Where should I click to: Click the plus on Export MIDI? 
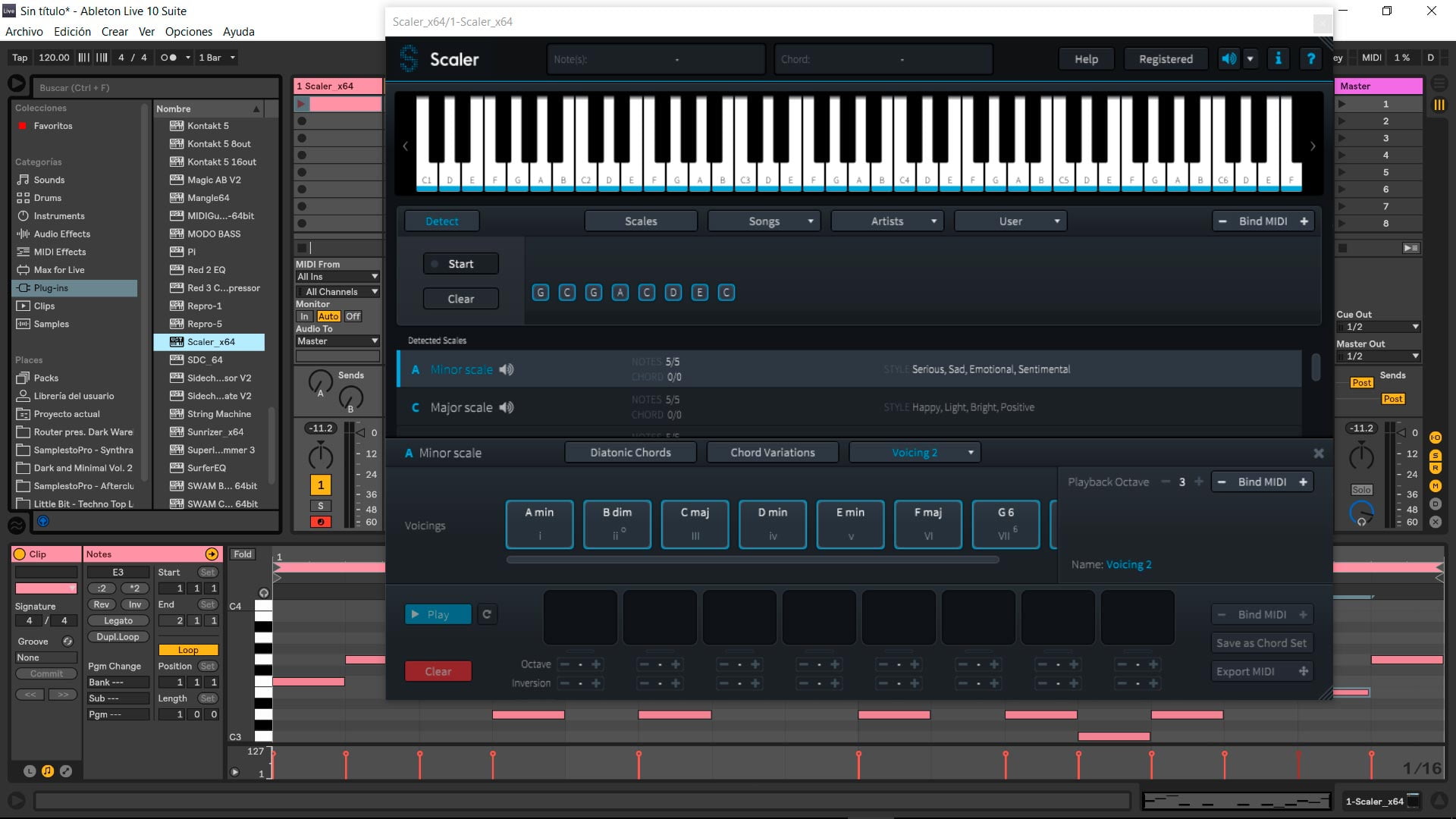pos(1303,671)
